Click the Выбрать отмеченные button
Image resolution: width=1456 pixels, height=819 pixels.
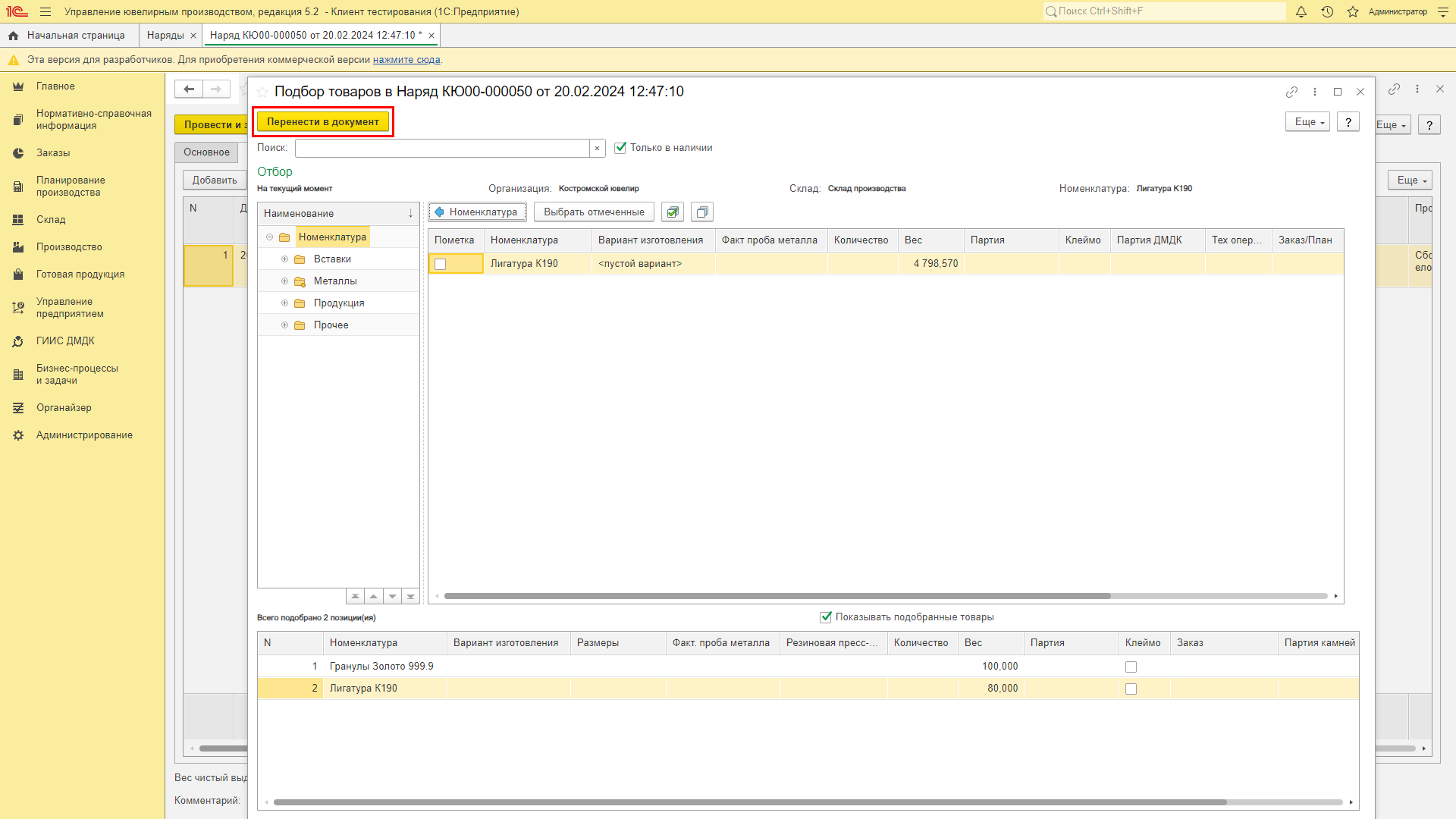click(x=594, y=212)
